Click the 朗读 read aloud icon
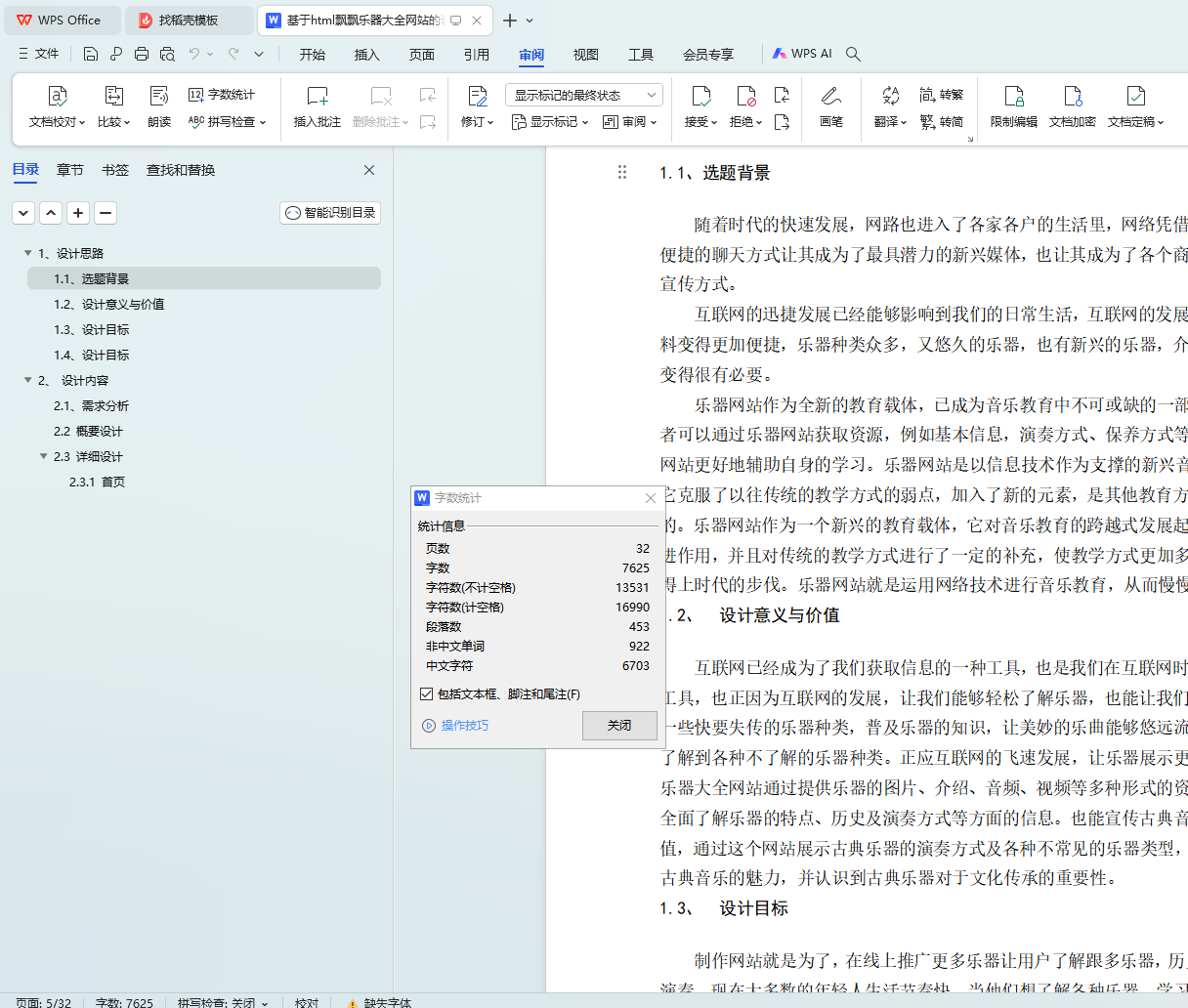Viewport: 1188px width, 1008px height. pos(159,96)
